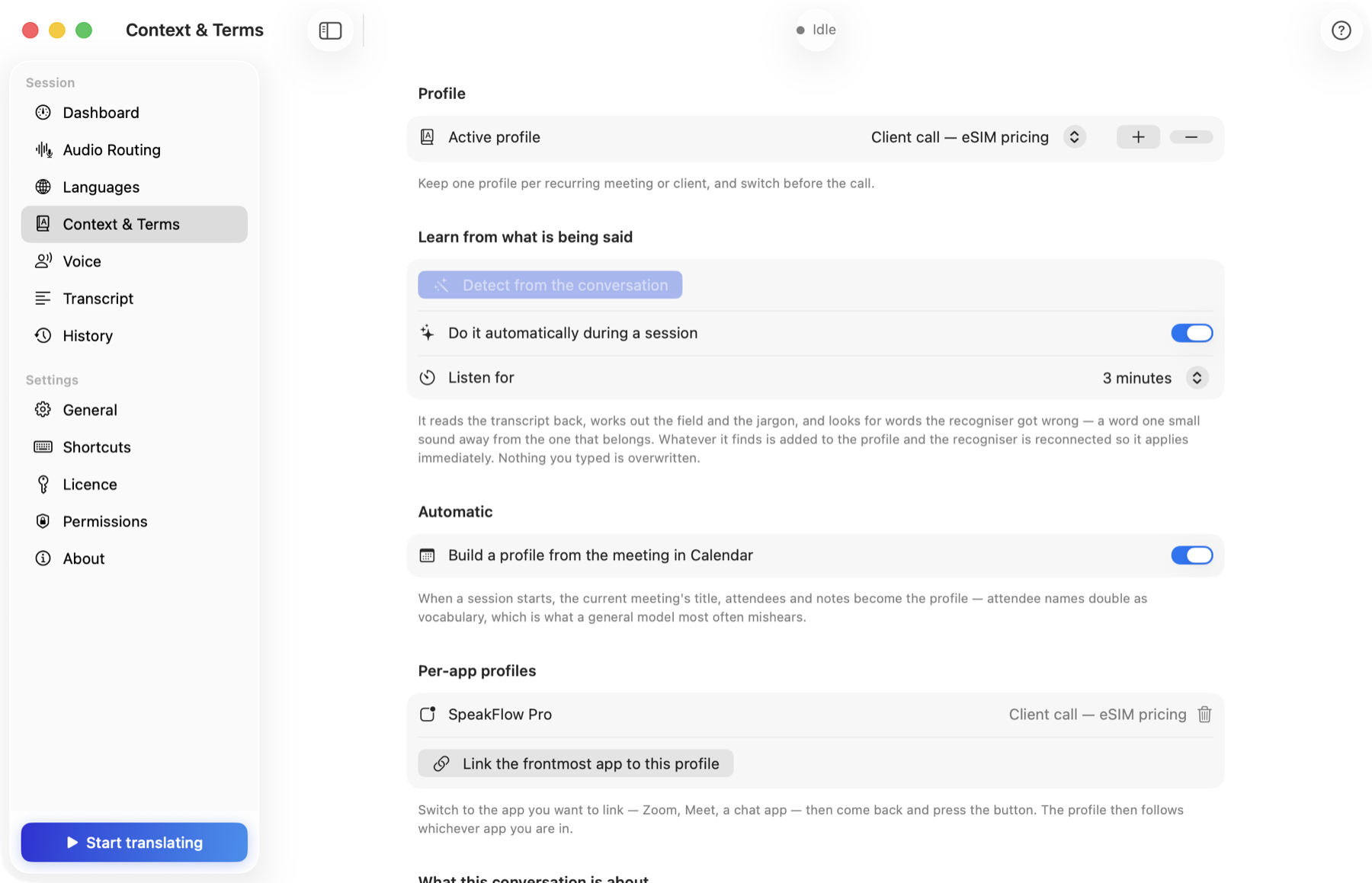This screenshot has height=883, width=1372.
Task: Click the Idle status indicator
Action: point(816,30)
